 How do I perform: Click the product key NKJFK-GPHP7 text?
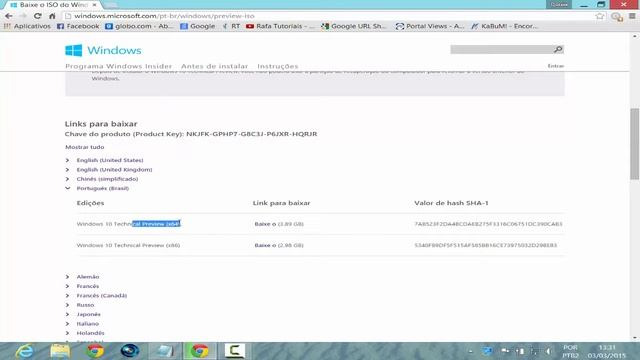[x=251, y=134]
